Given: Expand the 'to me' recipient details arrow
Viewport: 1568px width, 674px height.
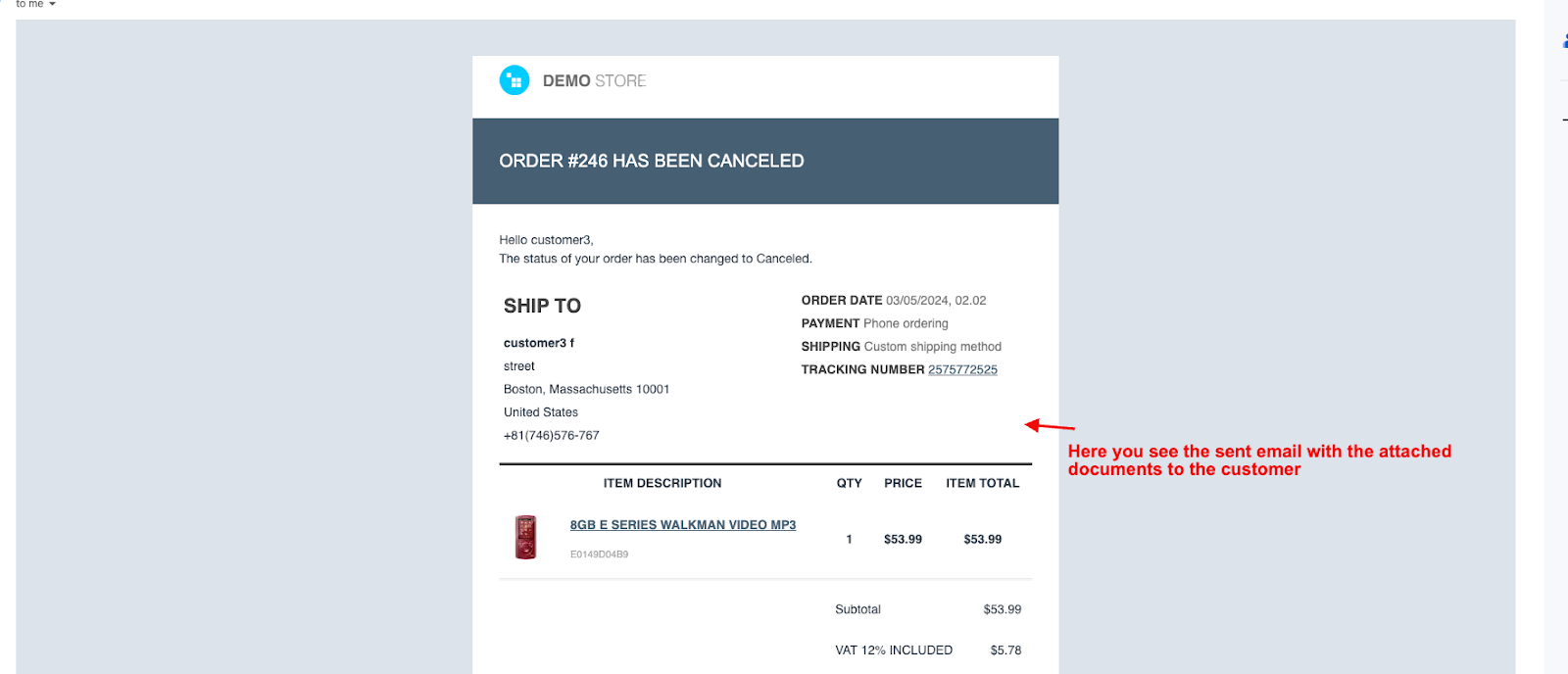Looking at the screenshot, I should [x=52, y=5].
